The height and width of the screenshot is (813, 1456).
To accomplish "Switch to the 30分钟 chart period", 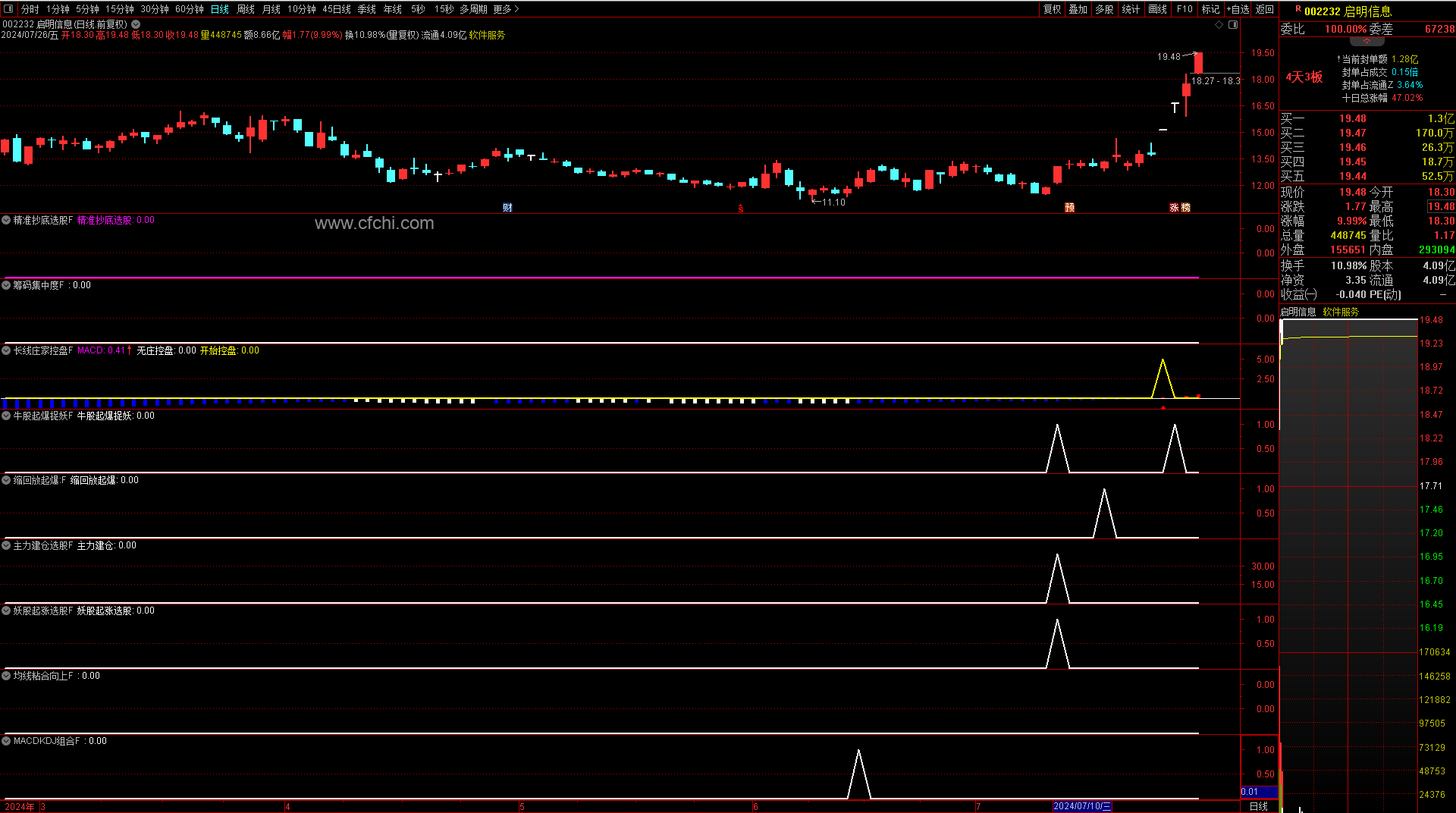I will click(155, 9).
